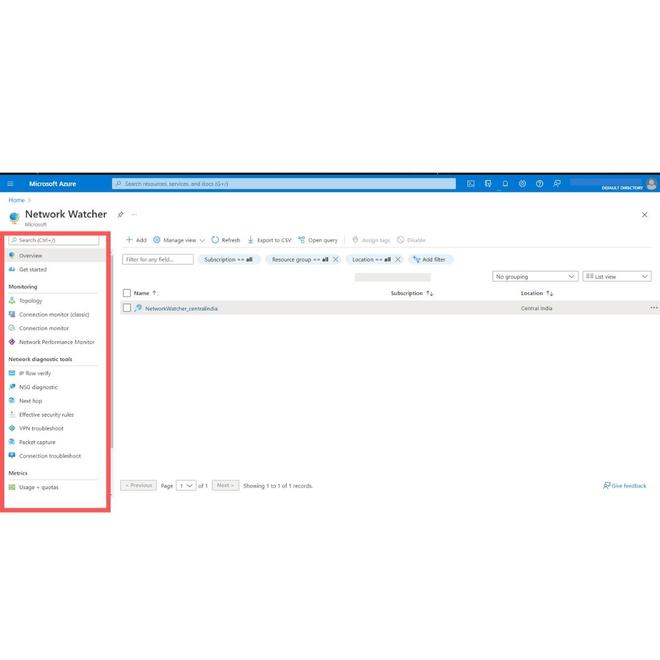Click the Next page button
The width and height of the screenshot is (660, 660).
226,485
